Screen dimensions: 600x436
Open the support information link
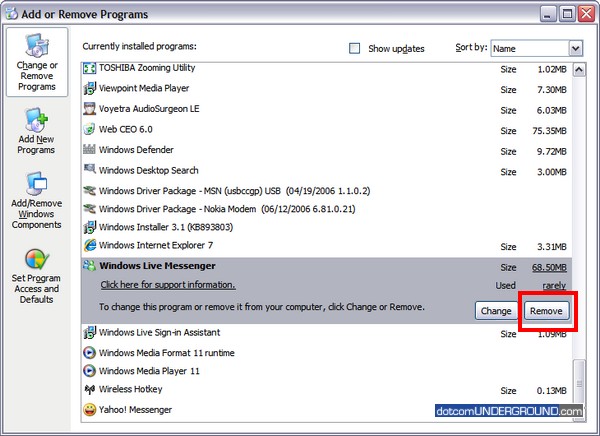168,285
